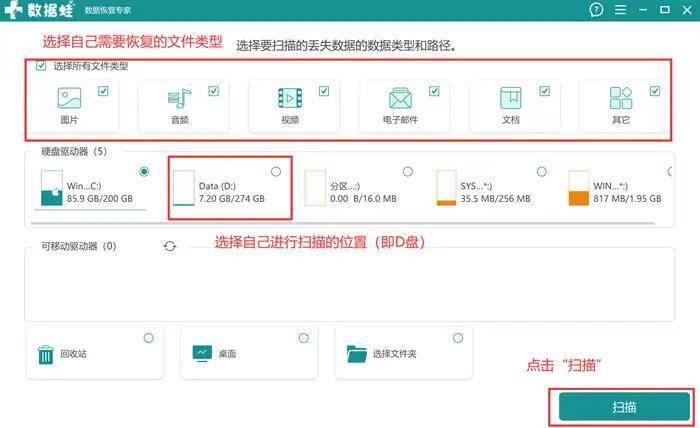Click the Data (D:) drive icon
The height and width of the screenshot is (428, 700).
(183, 188)
